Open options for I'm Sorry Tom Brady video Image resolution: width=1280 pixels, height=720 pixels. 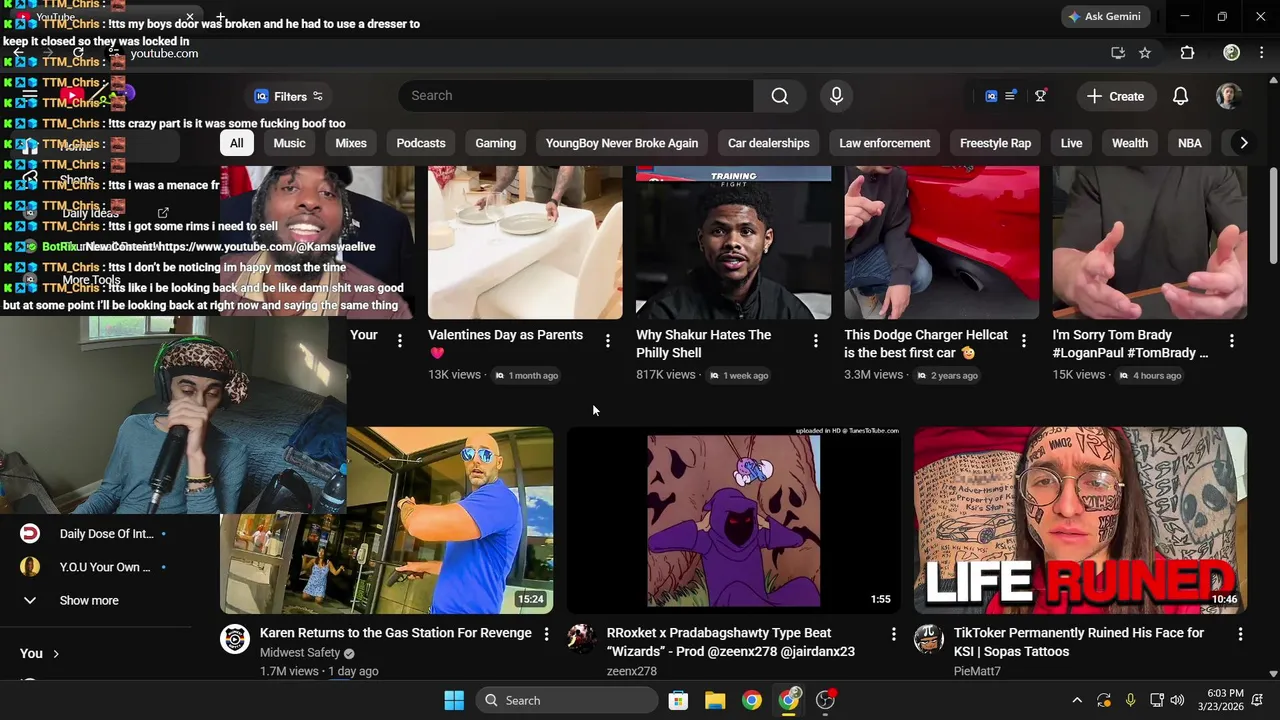1231,341
